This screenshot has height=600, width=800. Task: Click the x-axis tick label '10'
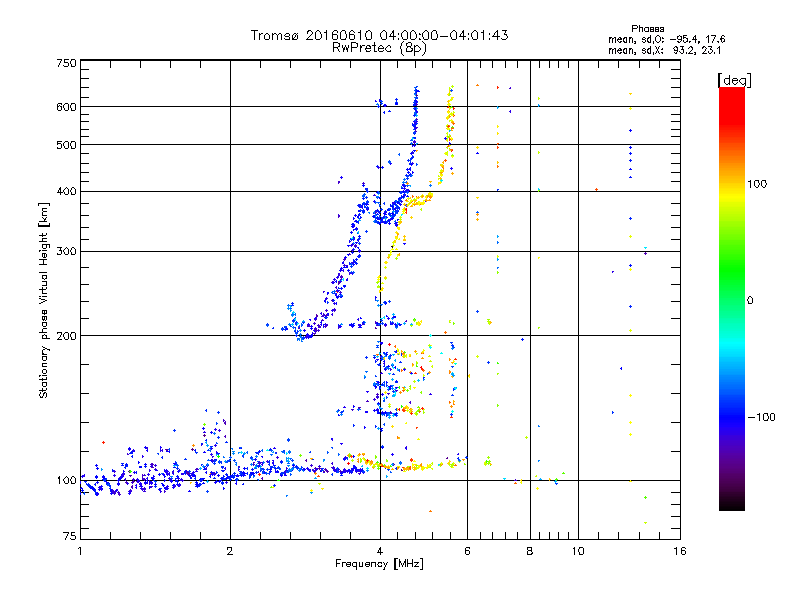[x=578, y=551]
